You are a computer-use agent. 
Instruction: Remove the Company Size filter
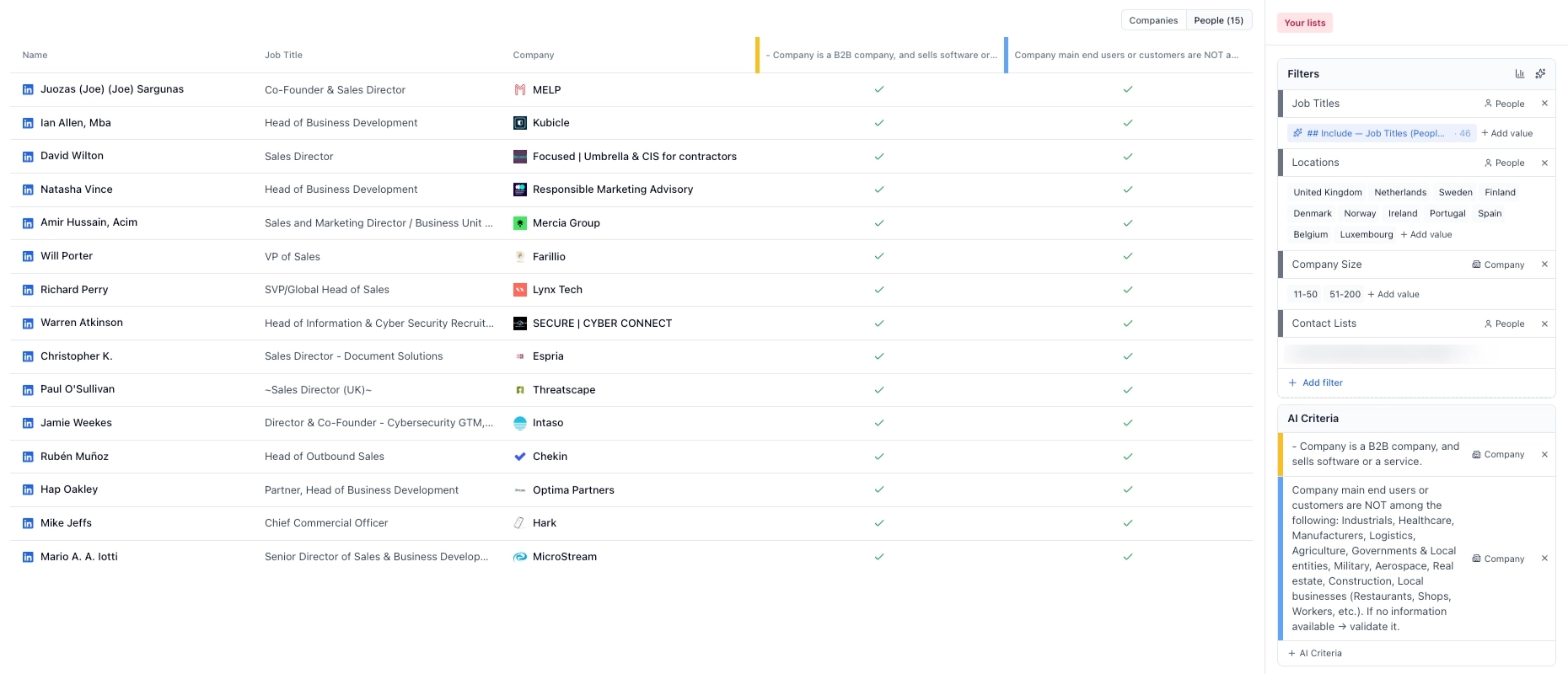(1544, 265)
